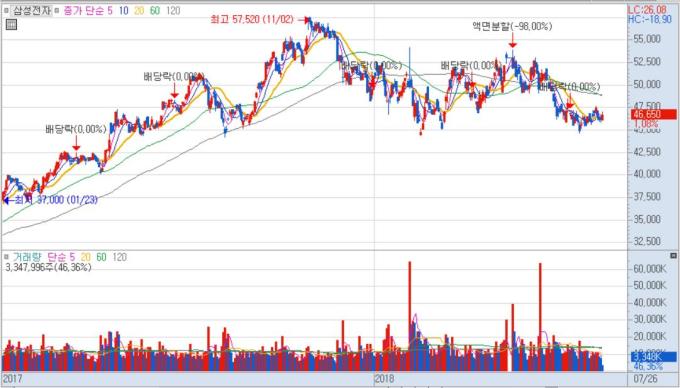Toggle the price 120-day moving average

point(173,11)
